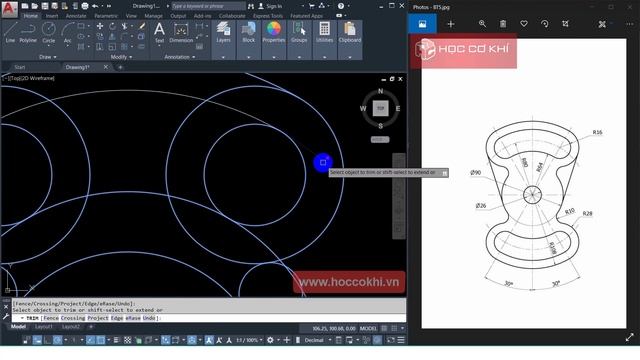This screenshot has height=360, width=640.
Task: Click the Undo arrow in Quick Access toolbar
Action: 95,6
